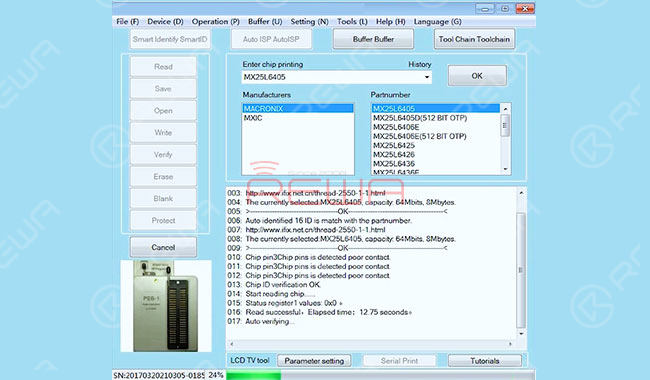Click the LCD TV tool label
Image resolution: width=650 pixels, height=380 pixels.
tap(250, 361)
